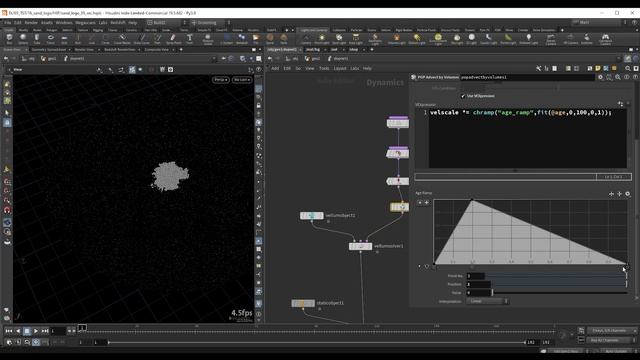The width and height of the screenshot is (640, 360).
Task: Open parameter gear menu for popadvectbyvolumes1
Action: [600, 77]
